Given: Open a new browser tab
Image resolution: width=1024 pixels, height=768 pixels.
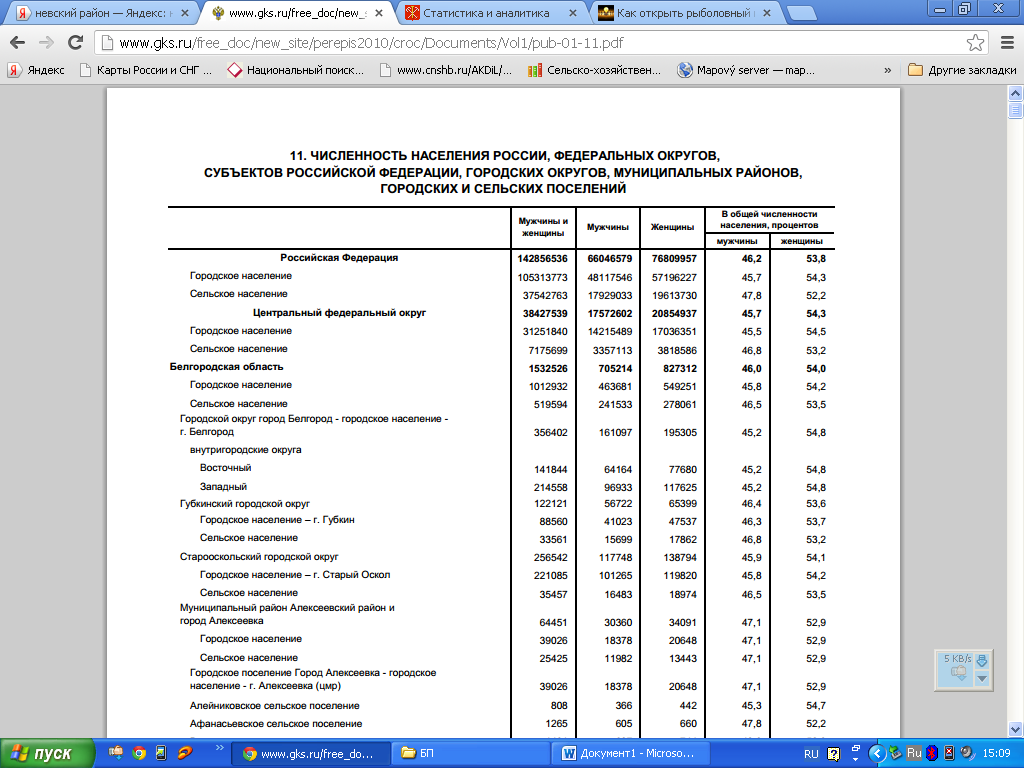Looking at the screenshot, I should coord(801,13).
